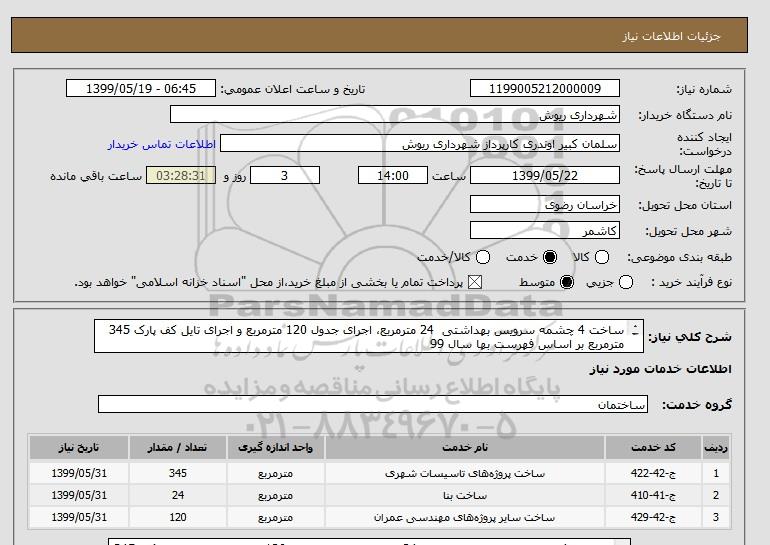Click the need date in row 1
The width and height of the screenshot is (770, 545).
79,473
